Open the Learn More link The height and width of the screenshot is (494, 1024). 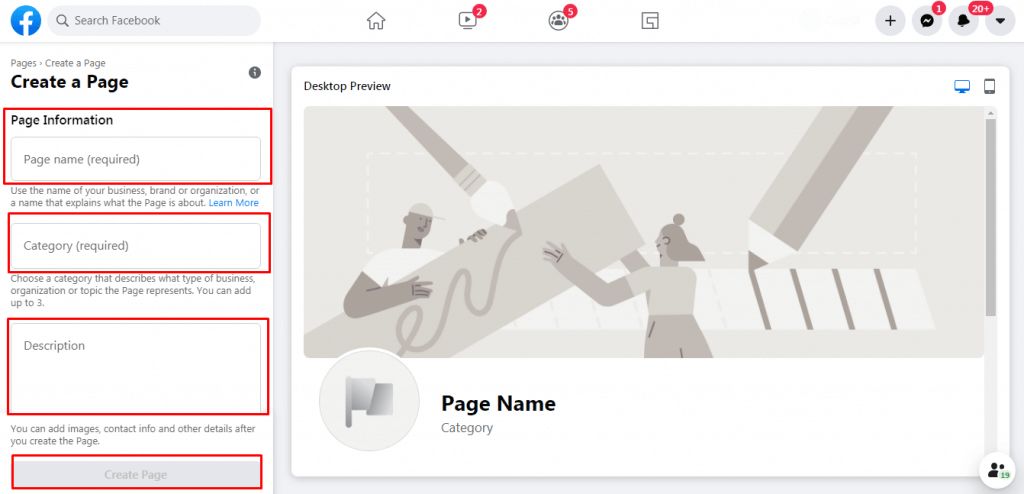point(234,203)
